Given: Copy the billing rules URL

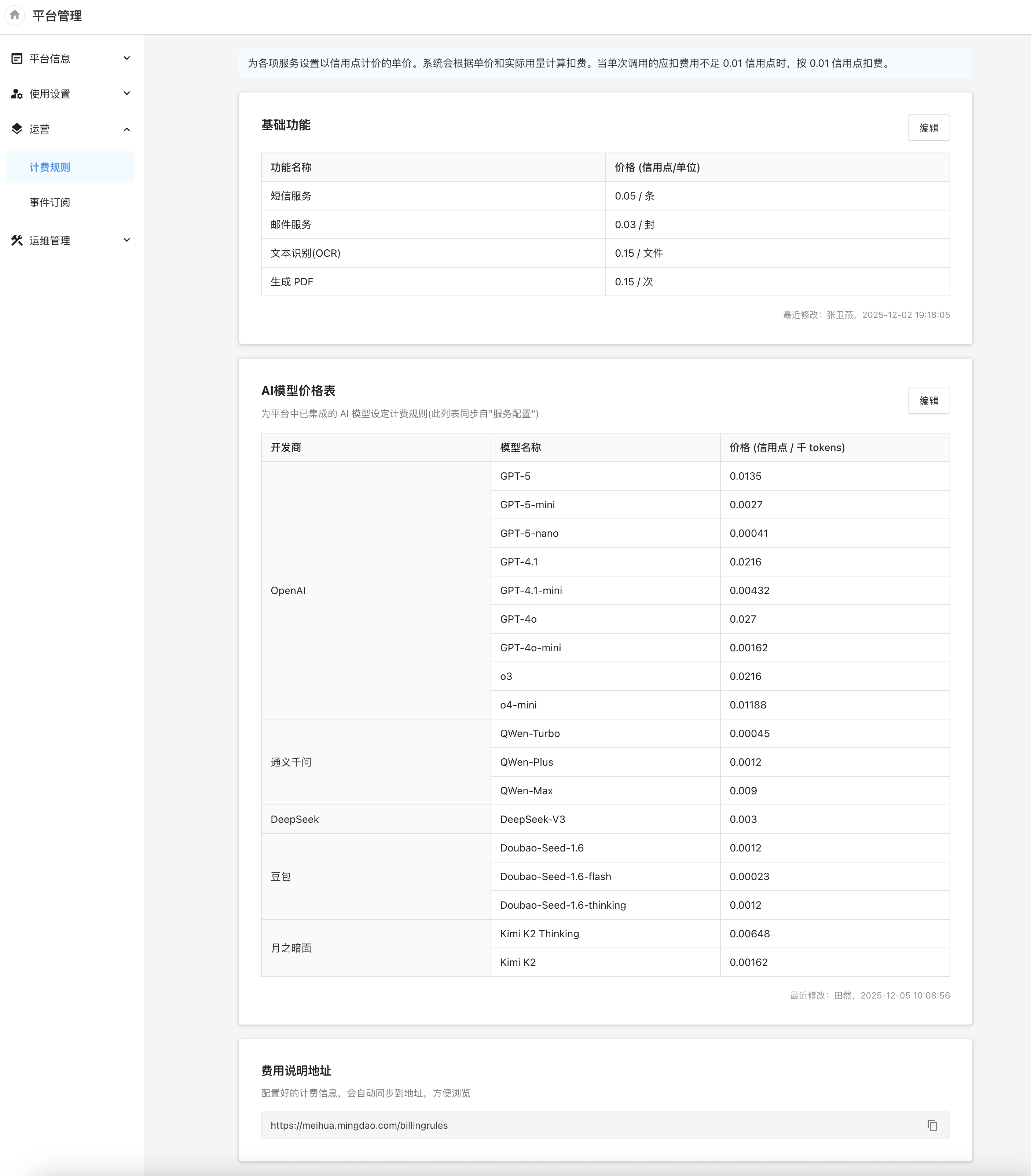Looking at the screenshot, I should (932, 1125).
